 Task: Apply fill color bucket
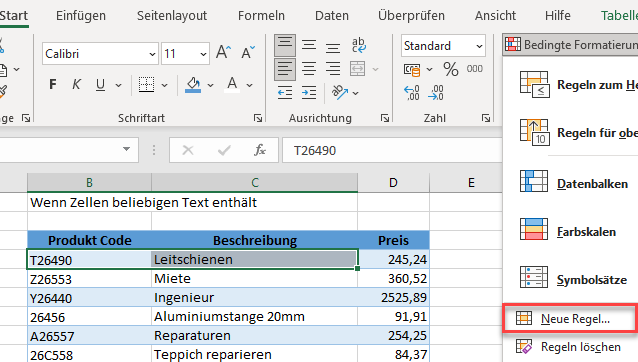click(x=193, y=85)
